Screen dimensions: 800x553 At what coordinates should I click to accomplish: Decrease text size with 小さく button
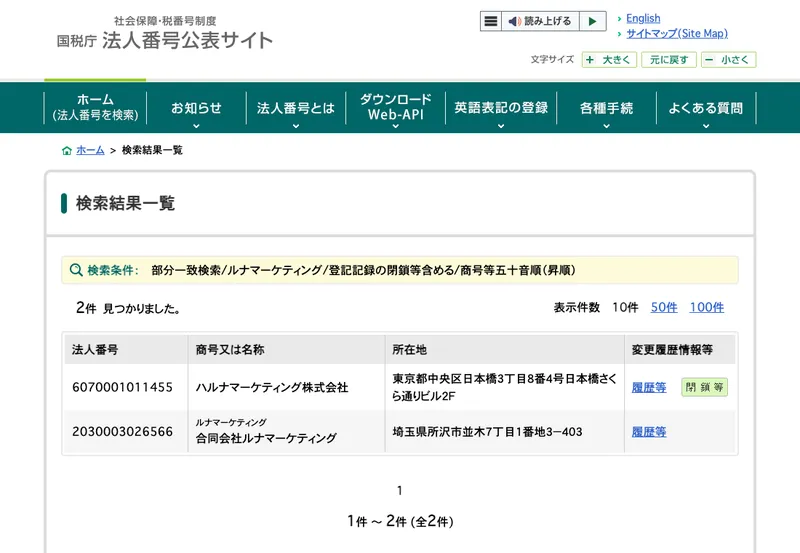coord(729,60)
